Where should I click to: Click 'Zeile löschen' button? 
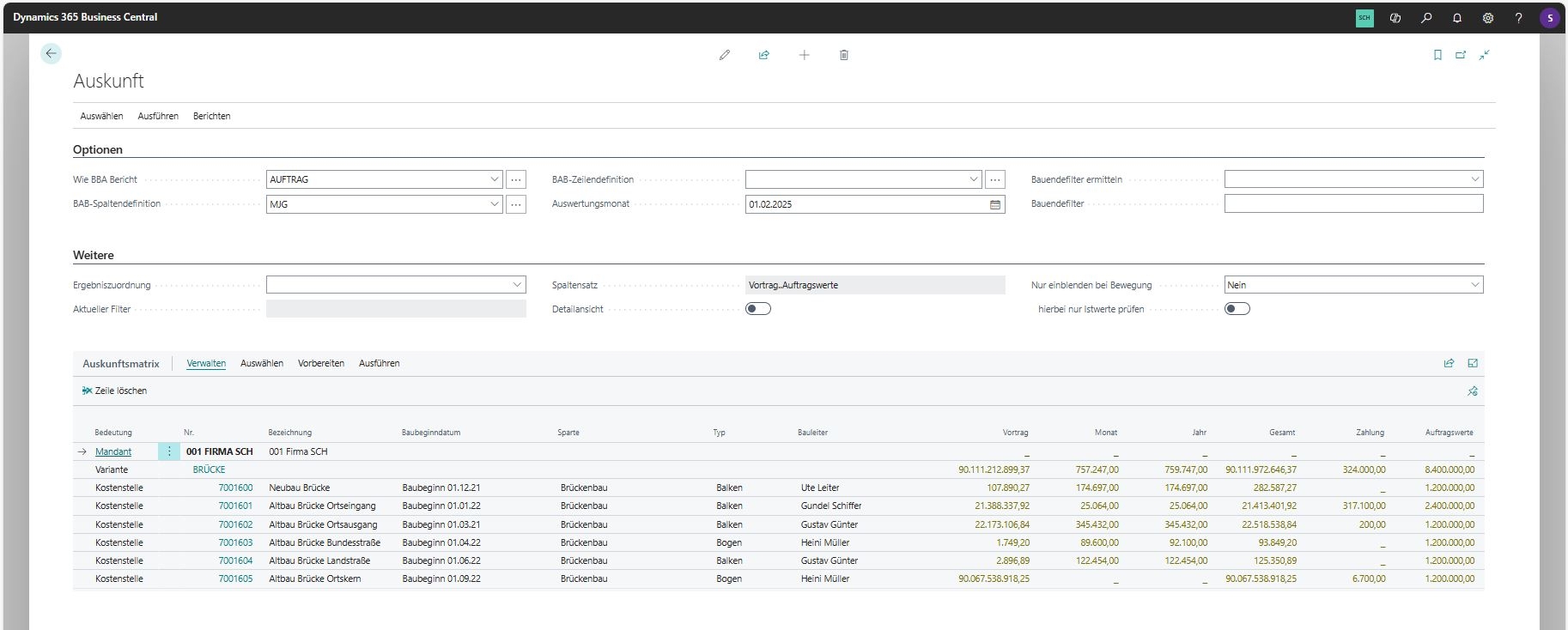pos(114,391)
